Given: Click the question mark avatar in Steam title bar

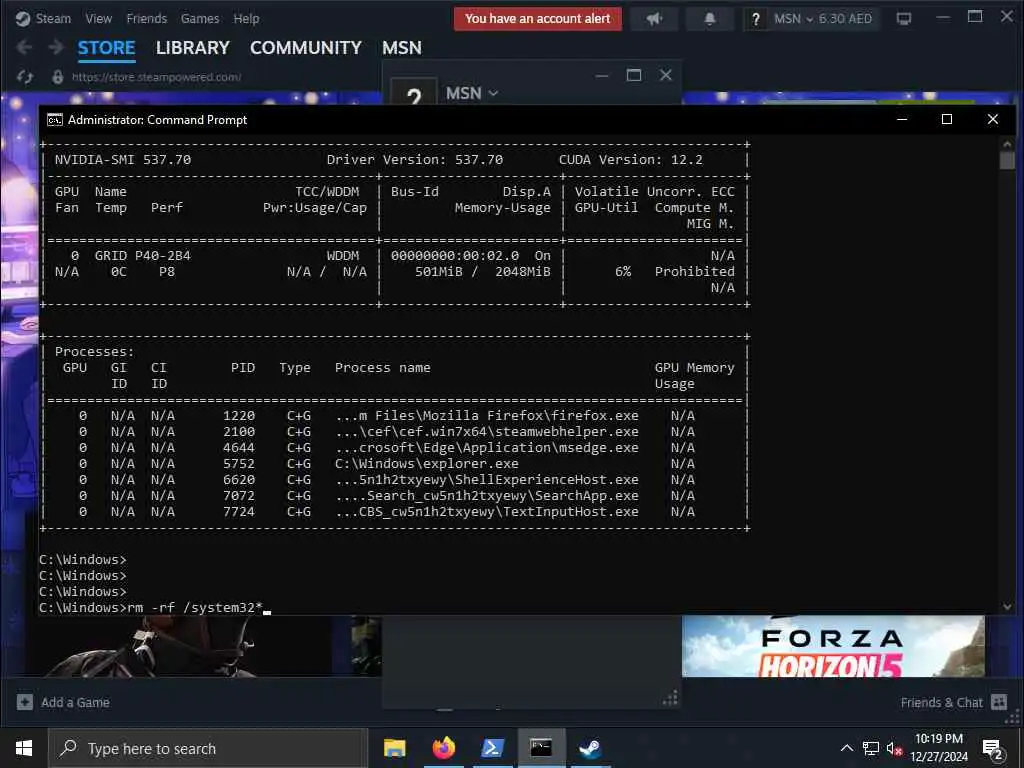Looking at the screenshot, I should click(756, 19).
